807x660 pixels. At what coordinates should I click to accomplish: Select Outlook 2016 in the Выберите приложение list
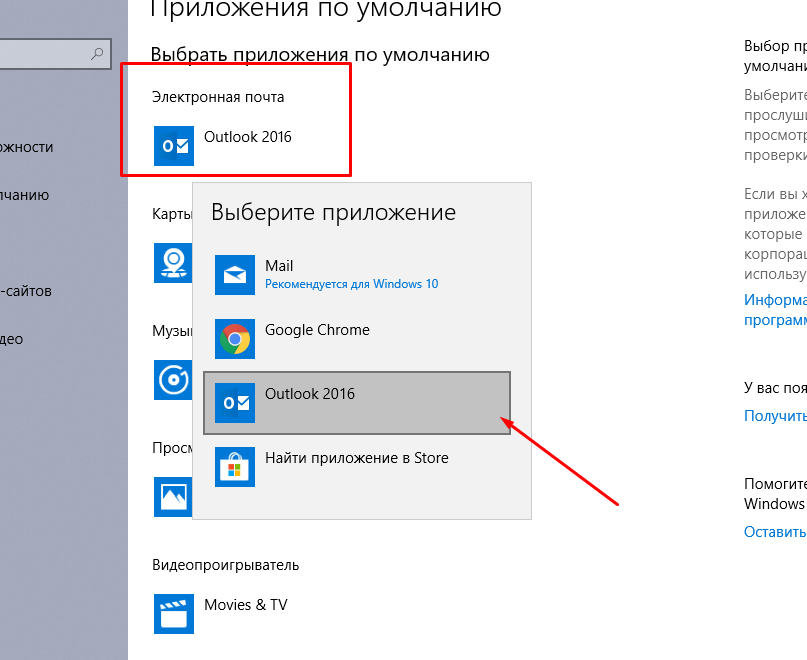coord(357,403)
